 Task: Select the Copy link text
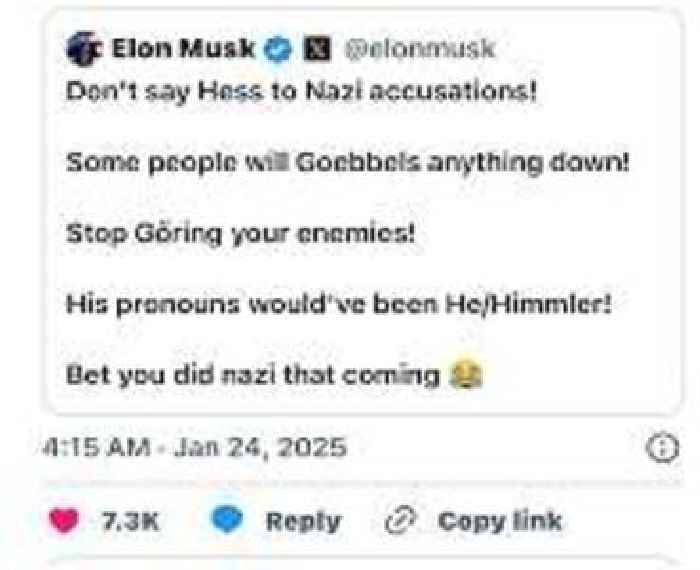(x=500, y=521)
